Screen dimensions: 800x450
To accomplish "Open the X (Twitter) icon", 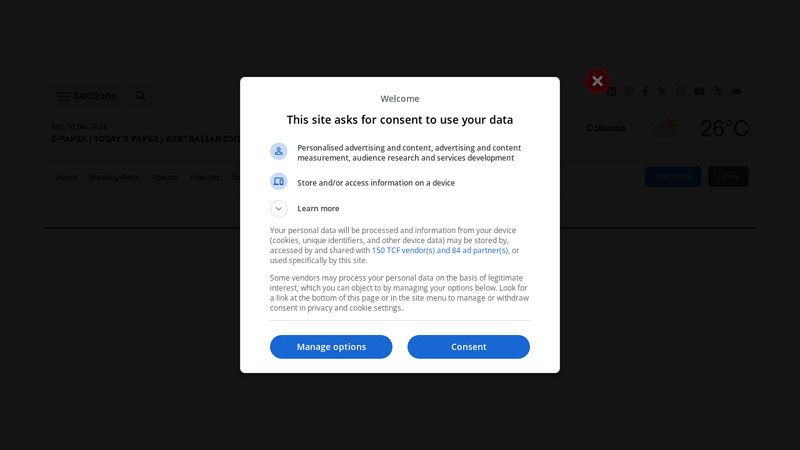I will [x=662, y=92].
